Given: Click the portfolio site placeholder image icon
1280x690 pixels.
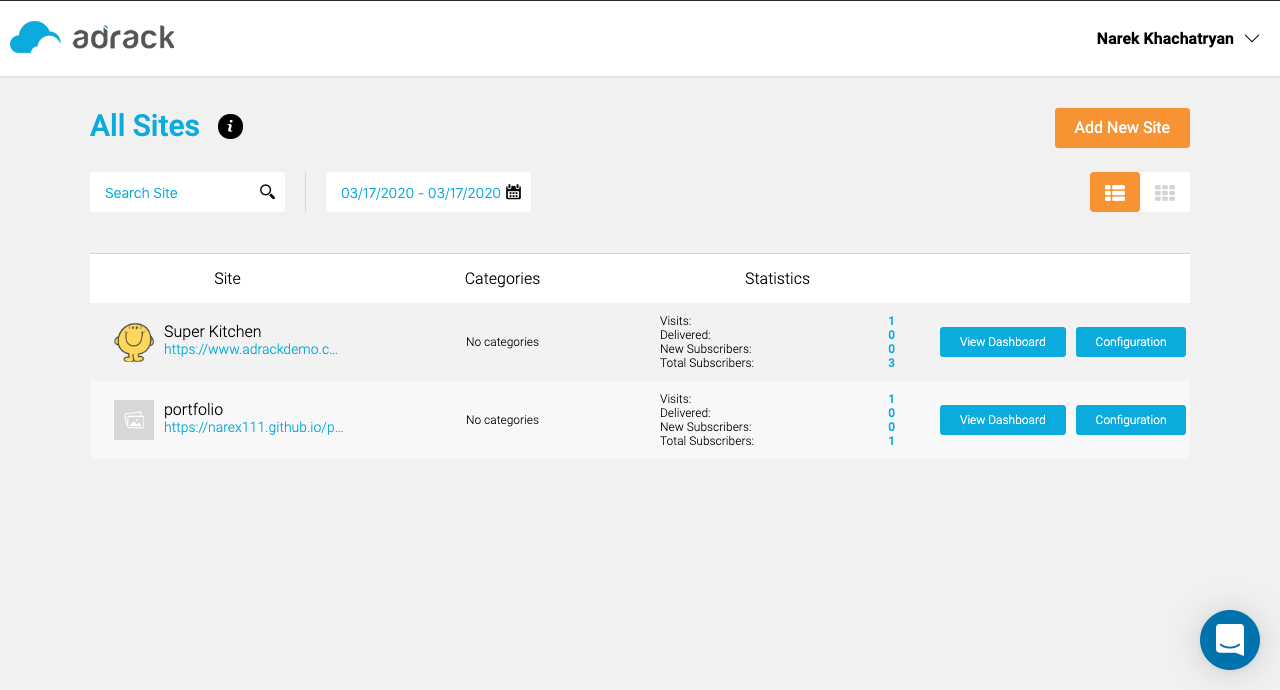Looking at the screenshot, I should coord(134,419).
